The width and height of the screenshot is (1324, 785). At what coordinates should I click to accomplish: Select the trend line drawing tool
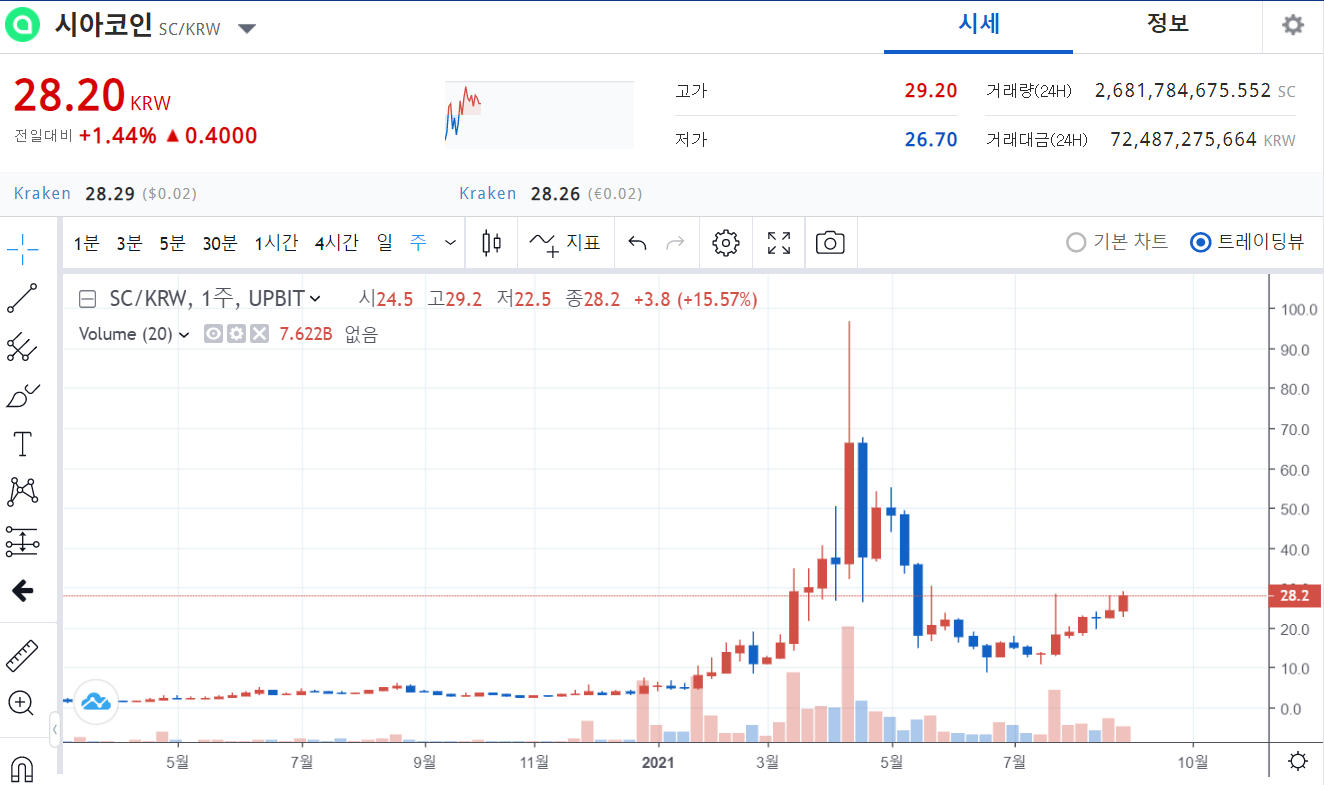click(x=22, y=297)
